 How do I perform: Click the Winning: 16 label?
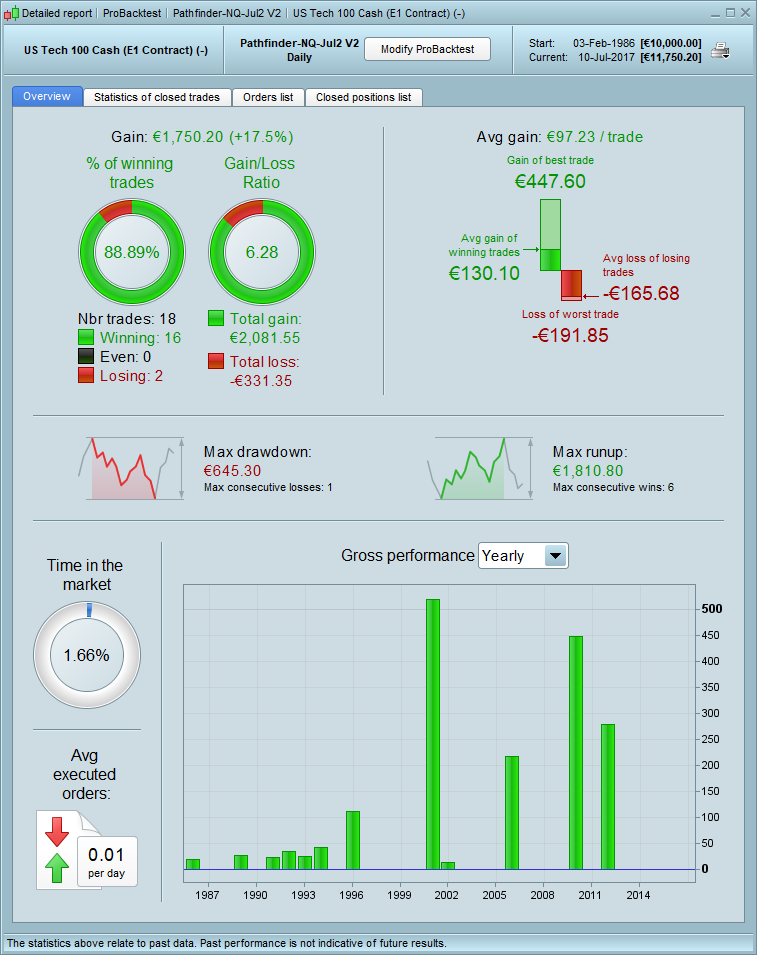pos(140,337)
